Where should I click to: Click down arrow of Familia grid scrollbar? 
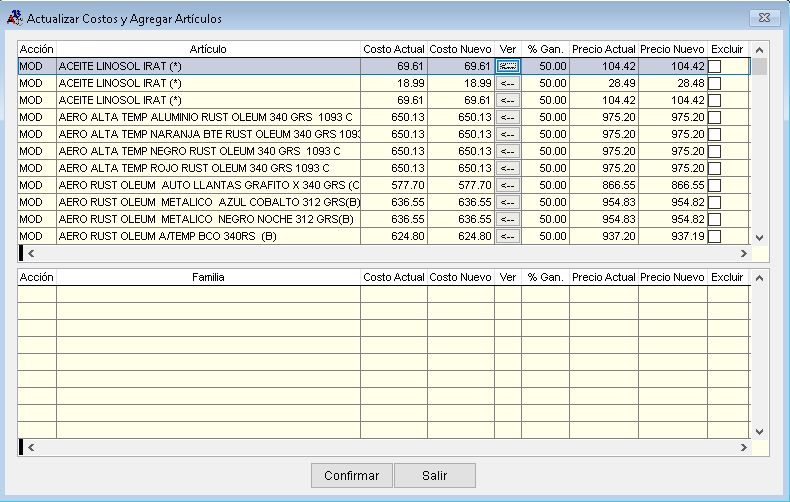(x=759, y=431)
